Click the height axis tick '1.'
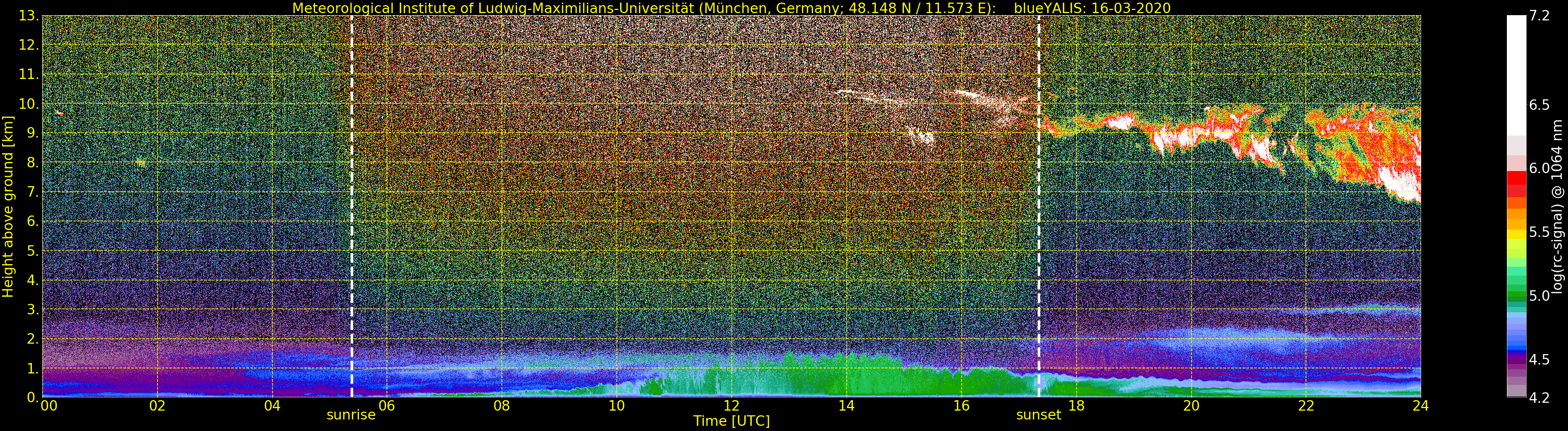 [x=33, y=368]
